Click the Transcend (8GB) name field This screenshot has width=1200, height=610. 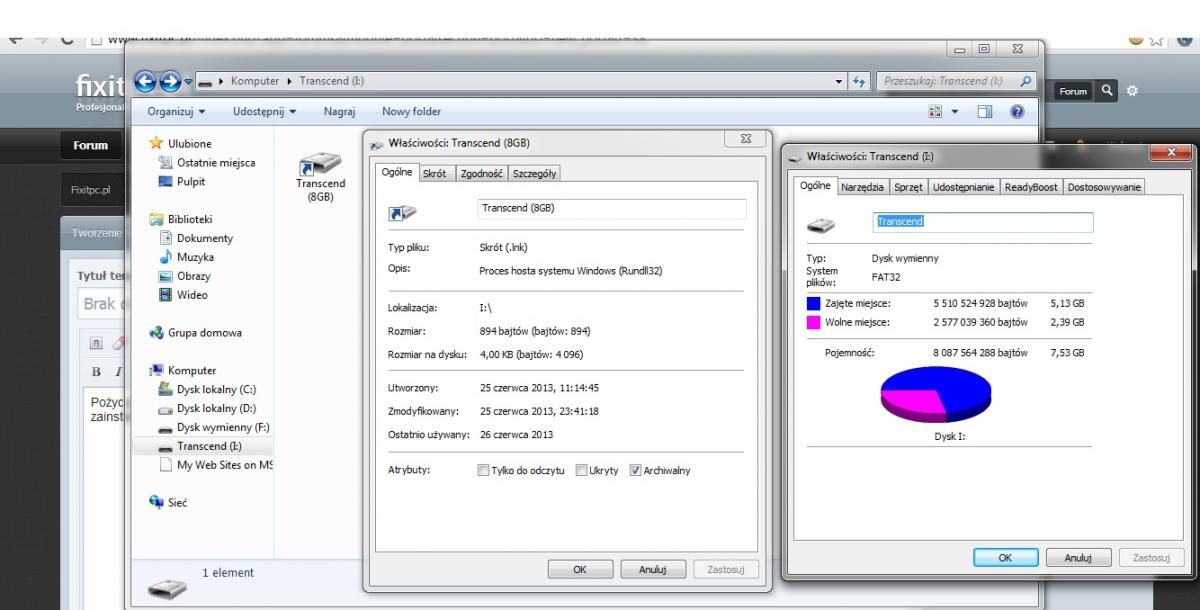(x=611, y=208)
